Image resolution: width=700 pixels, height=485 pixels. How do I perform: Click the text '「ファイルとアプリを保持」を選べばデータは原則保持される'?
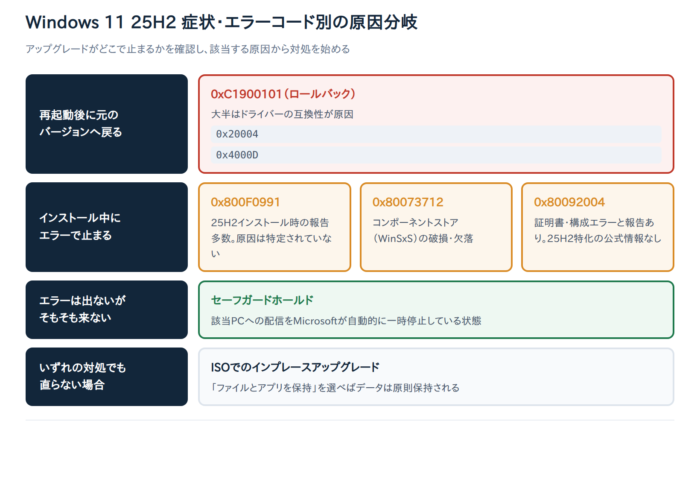335,388
